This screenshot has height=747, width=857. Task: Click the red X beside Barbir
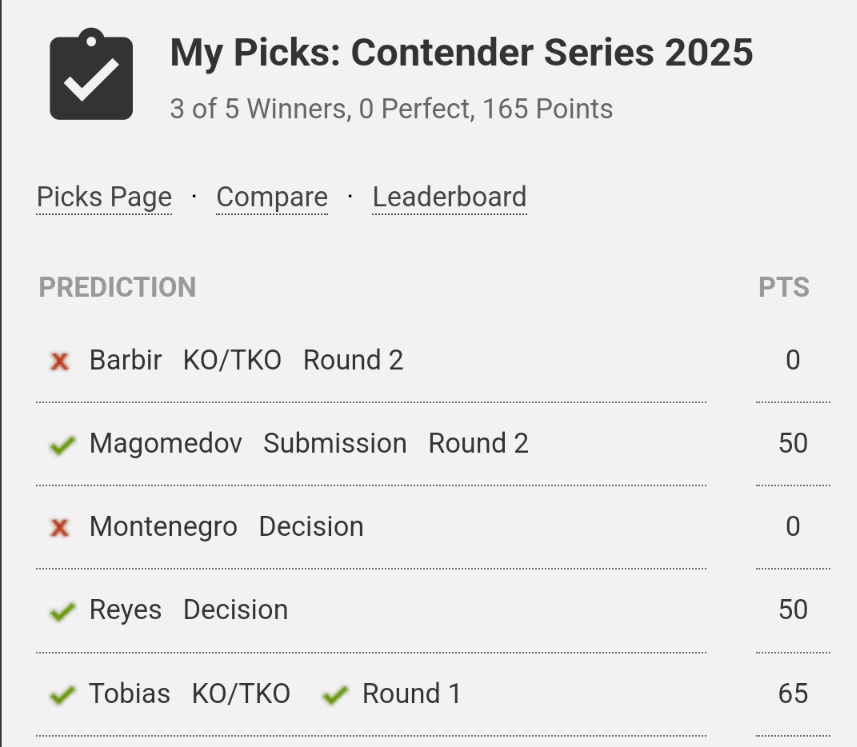(x=60, y=361)
